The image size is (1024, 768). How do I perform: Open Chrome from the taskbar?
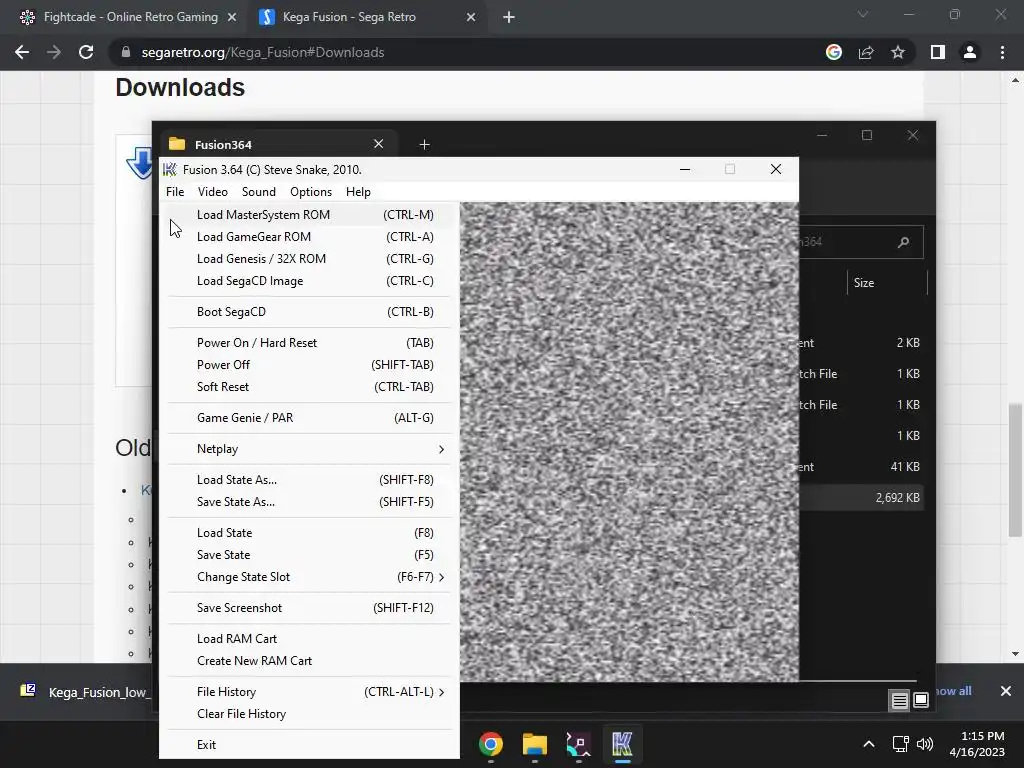(490, 744)
